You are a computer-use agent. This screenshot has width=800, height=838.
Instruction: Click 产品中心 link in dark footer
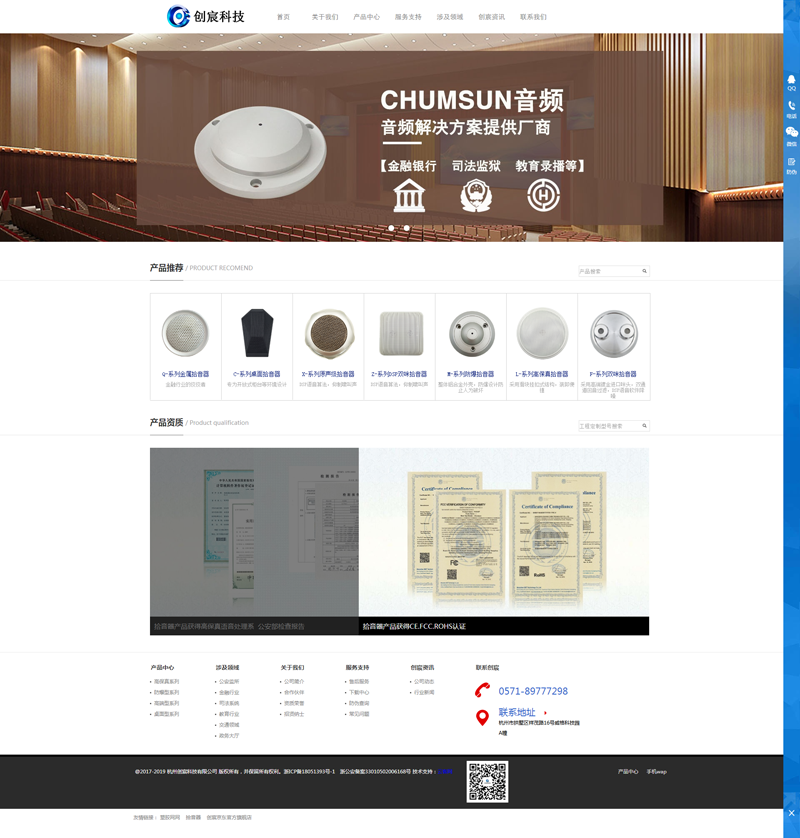coord(628,772)
